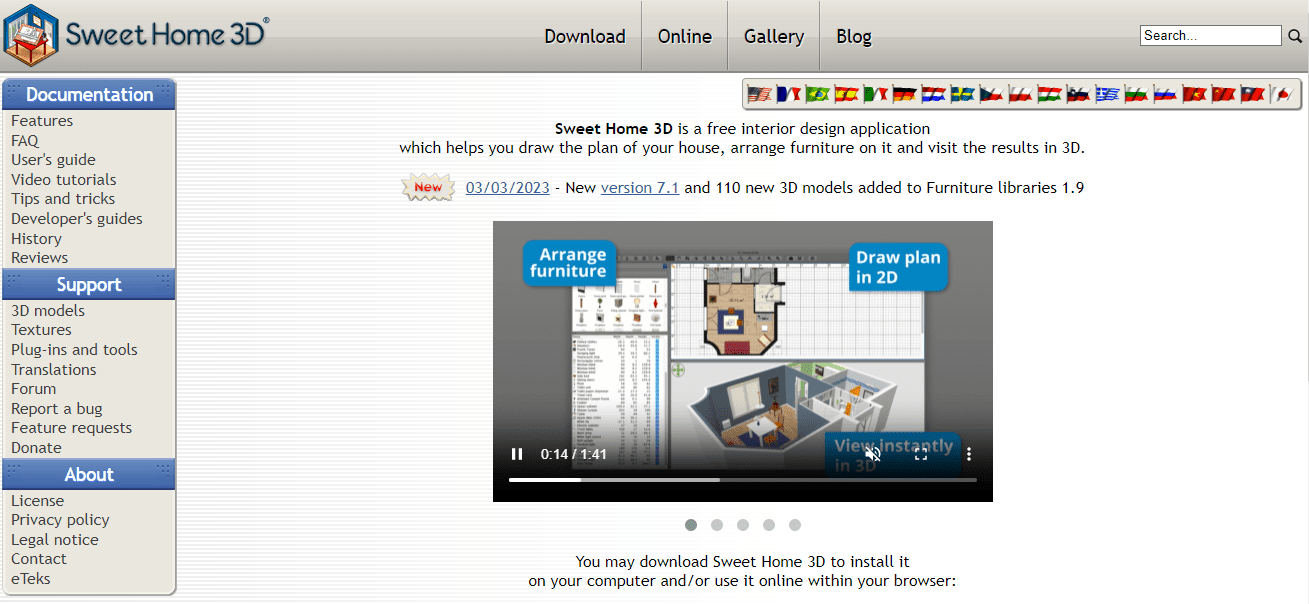Open the 03/03/2023 news link
1309x604 pixels.
coord(507,187)
